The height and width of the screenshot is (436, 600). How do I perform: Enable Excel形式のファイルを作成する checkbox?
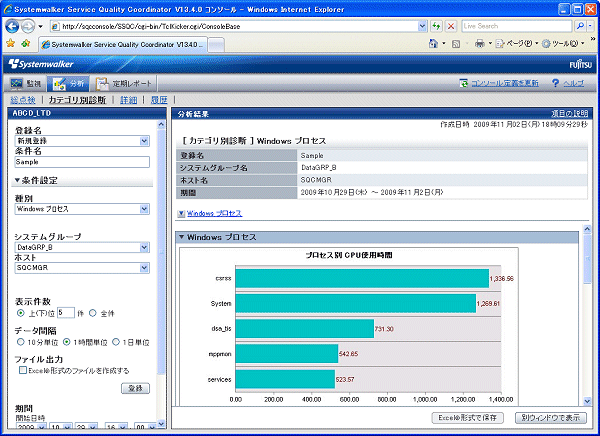click(23, 370)
